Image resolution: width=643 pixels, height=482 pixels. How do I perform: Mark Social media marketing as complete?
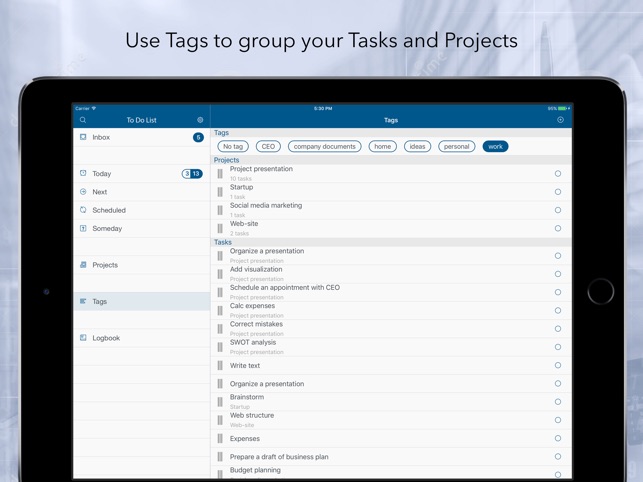click(x=558, y=210)
